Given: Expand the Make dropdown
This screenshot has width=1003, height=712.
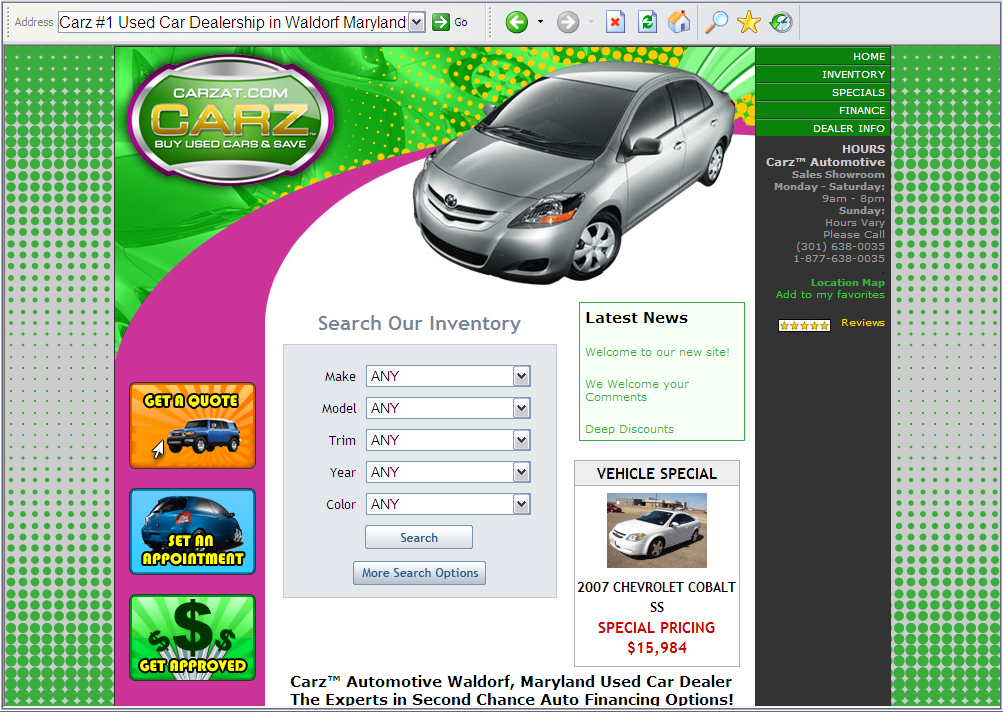Looking at the screenshot, I should tap(521, 376).
